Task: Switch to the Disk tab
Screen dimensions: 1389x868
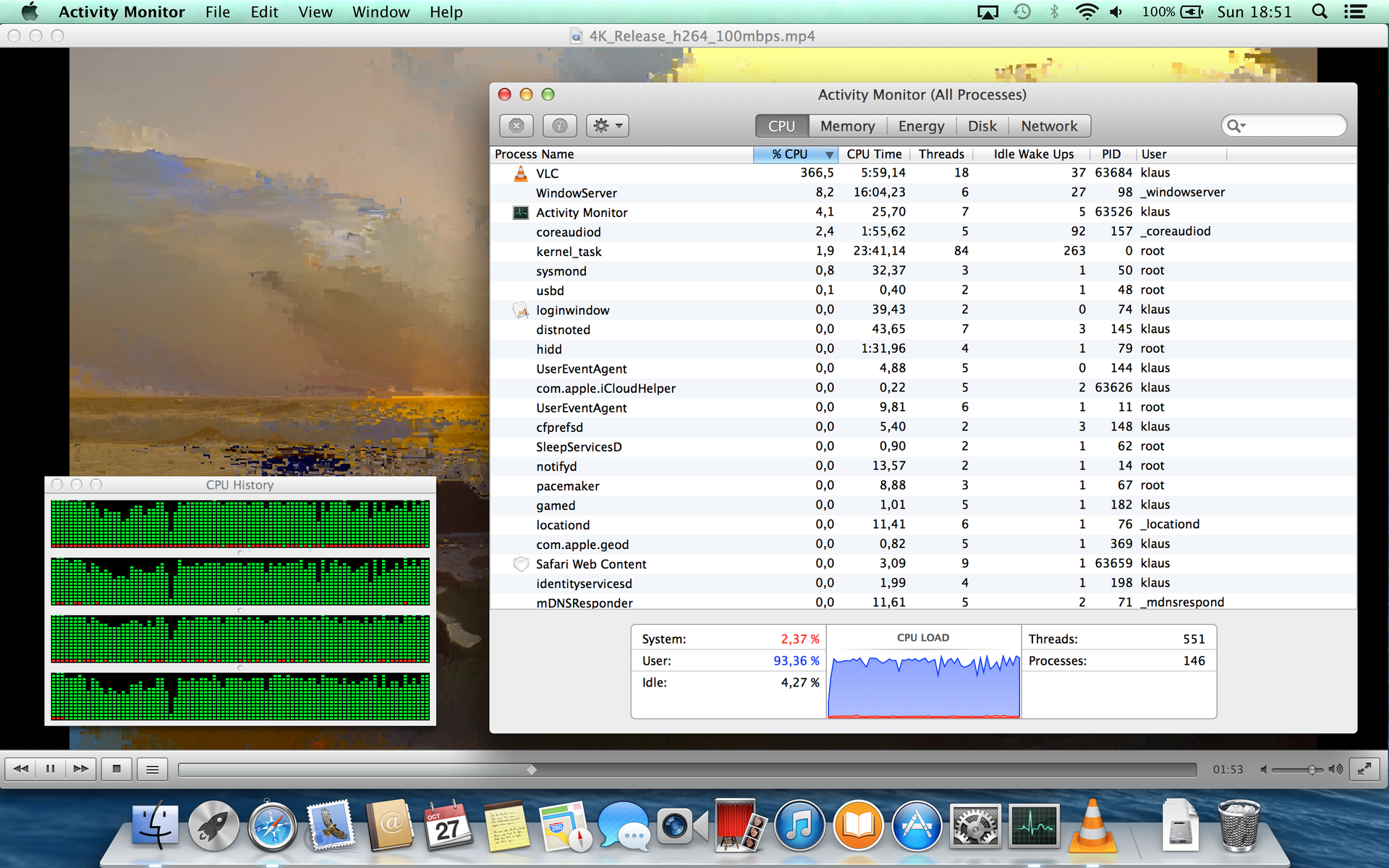Action: pos(982,126)
